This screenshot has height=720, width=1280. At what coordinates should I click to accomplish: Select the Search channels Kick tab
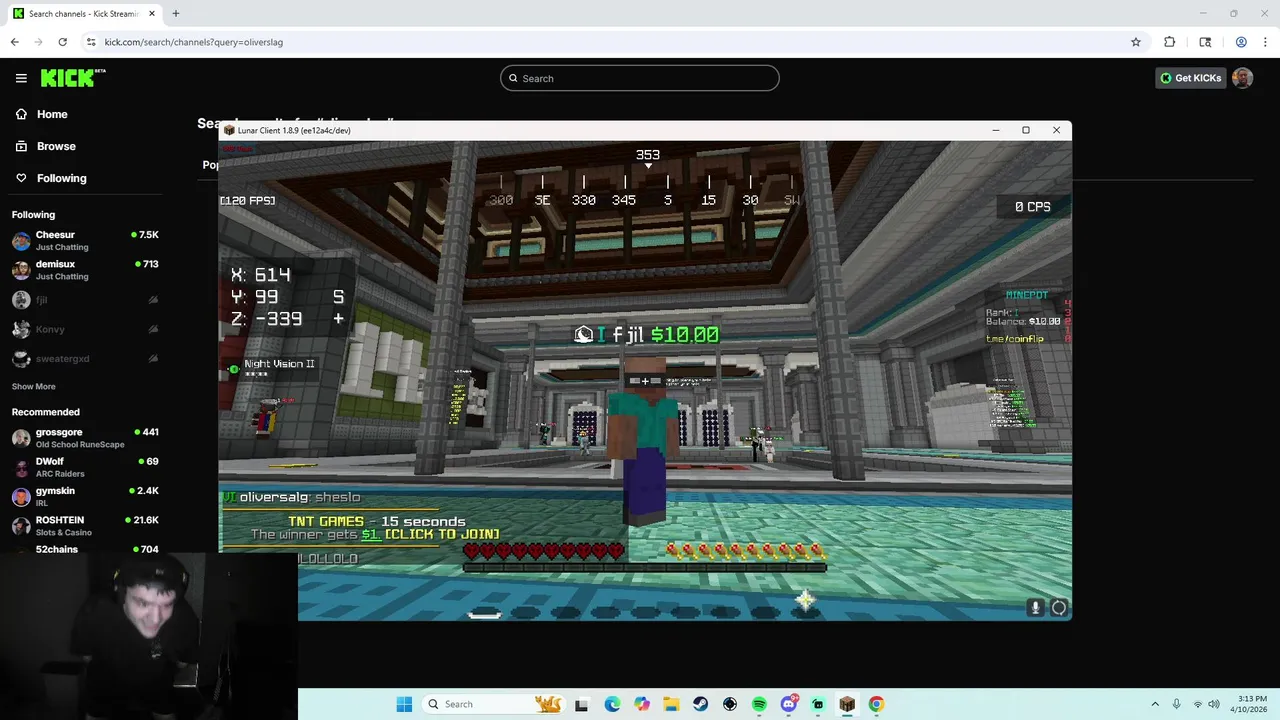[84, 14]
